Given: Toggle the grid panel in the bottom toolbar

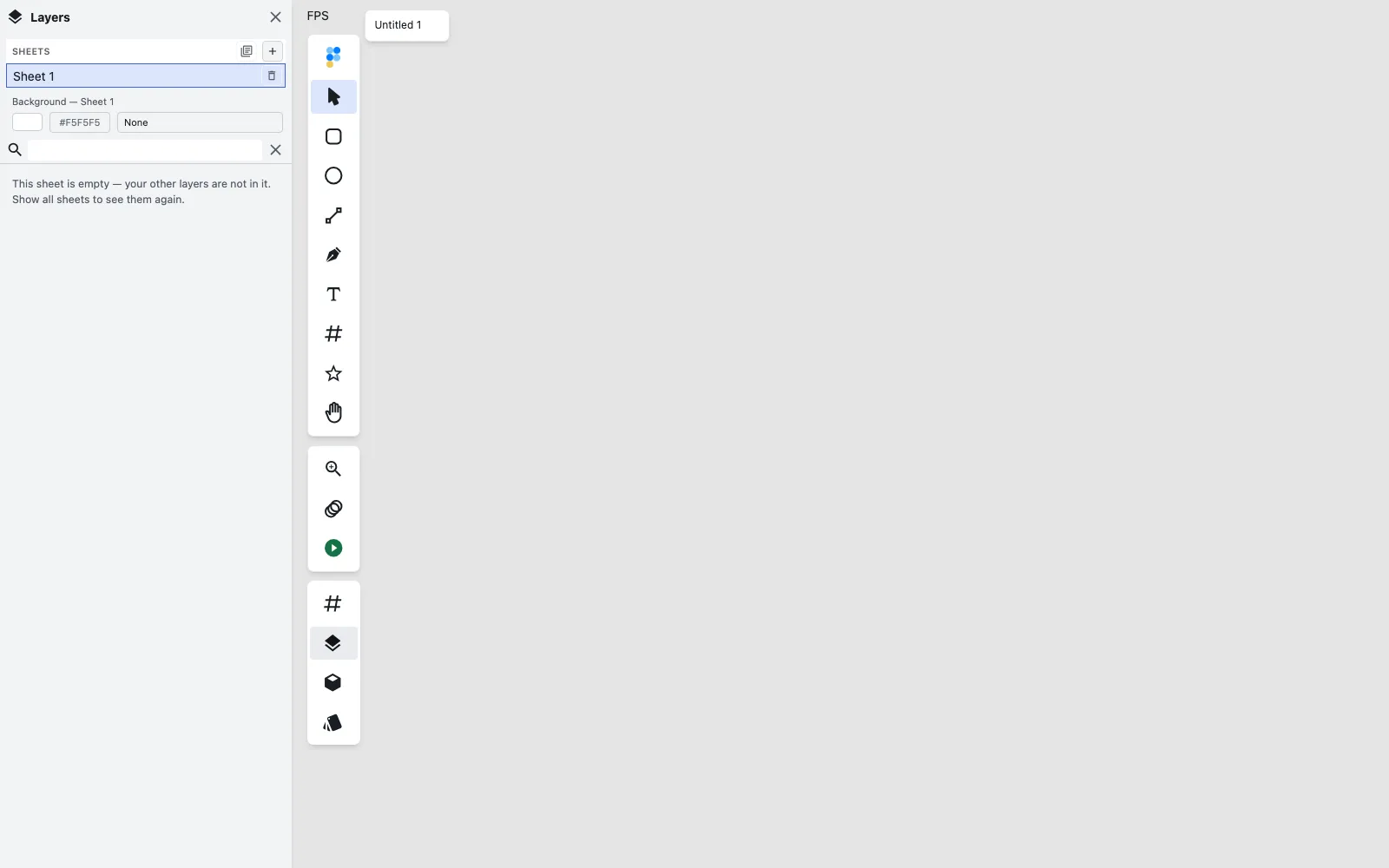Looking at the screenshot, I should click(x=332, y=603).
